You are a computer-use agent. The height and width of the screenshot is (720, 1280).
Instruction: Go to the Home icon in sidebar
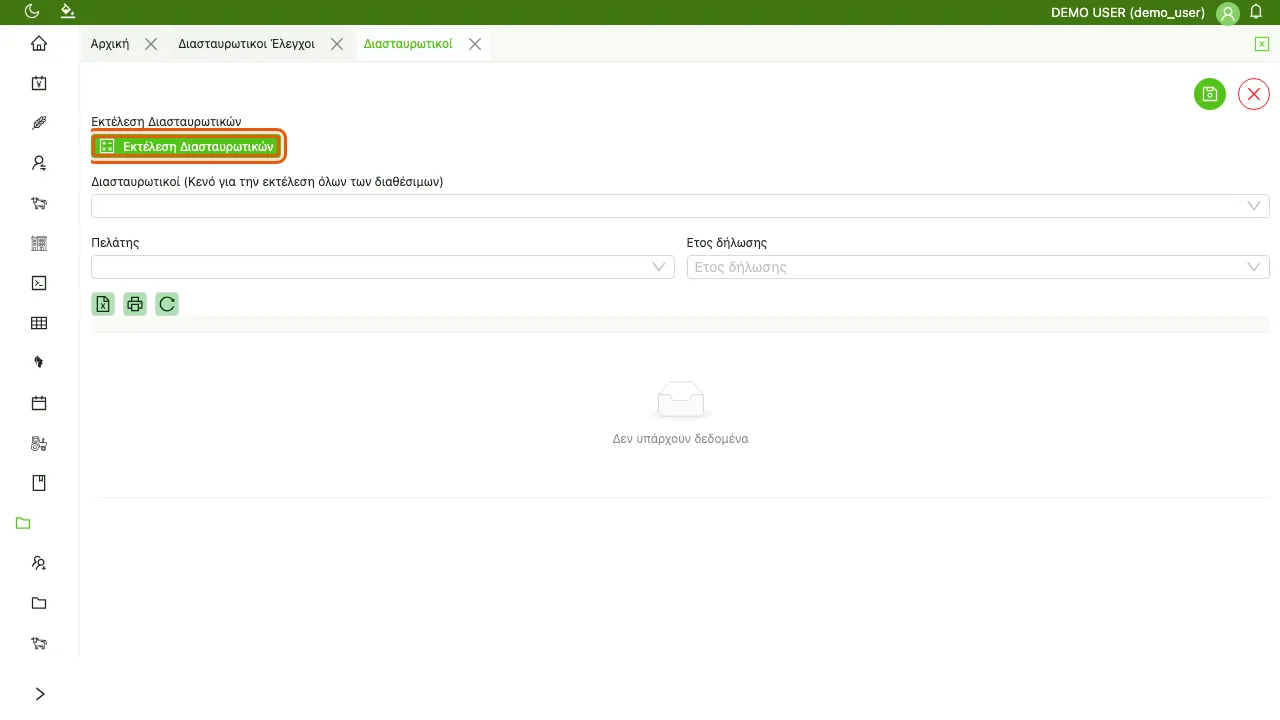click(x=39, y=43)
